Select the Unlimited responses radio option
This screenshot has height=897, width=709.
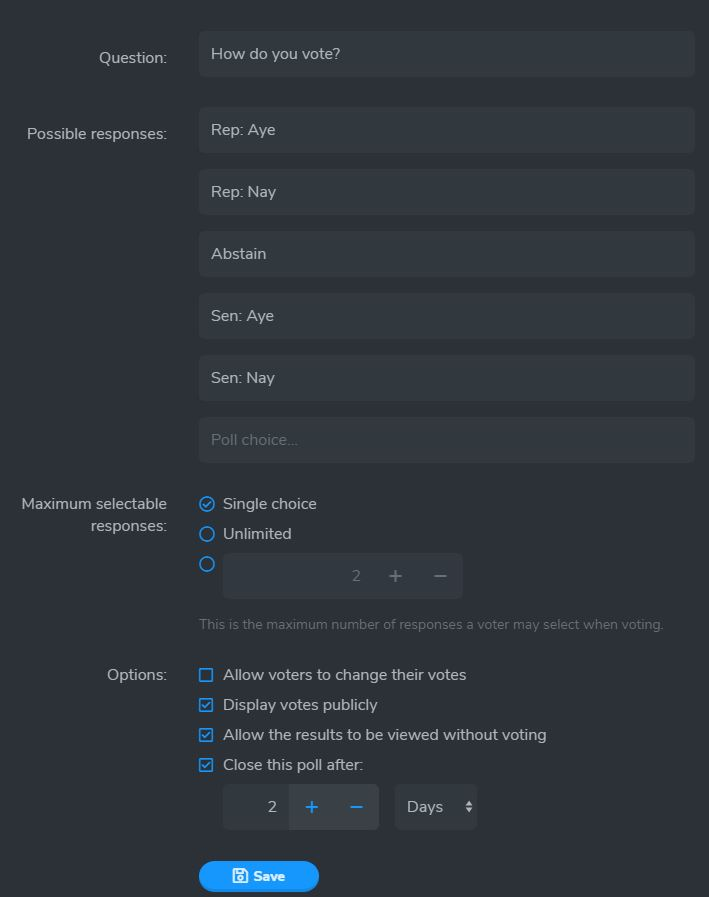pyautogui.click(x=207, y=534)
